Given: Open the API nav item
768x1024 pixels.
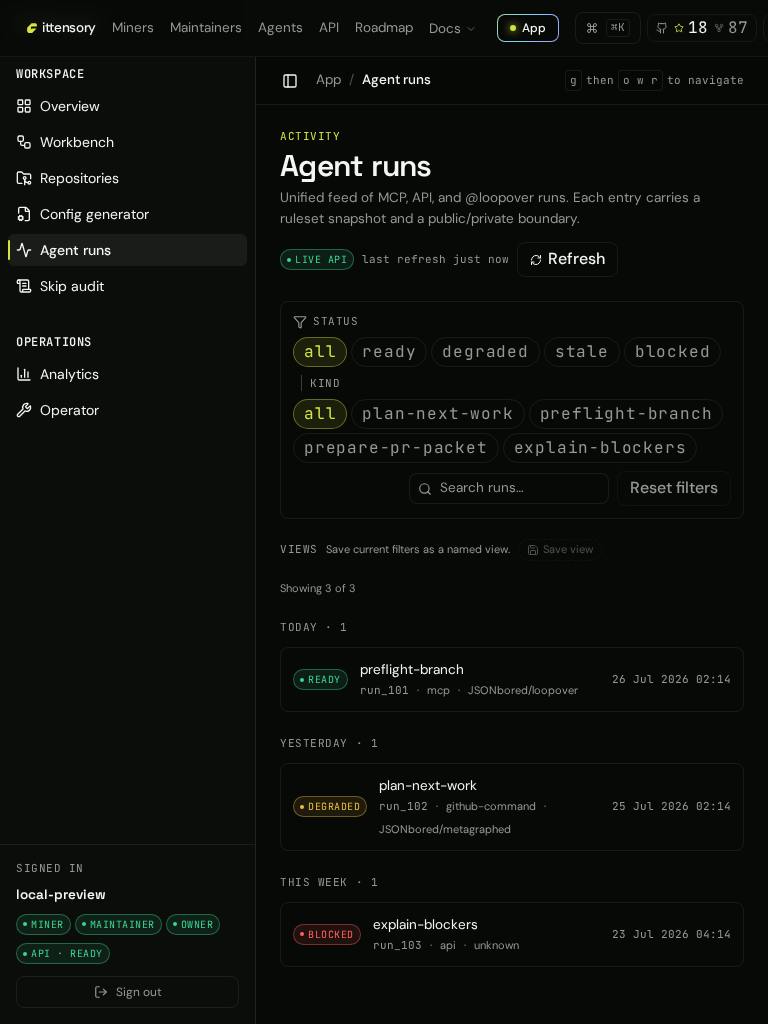Looking at the screenshot, I should 329,27.
